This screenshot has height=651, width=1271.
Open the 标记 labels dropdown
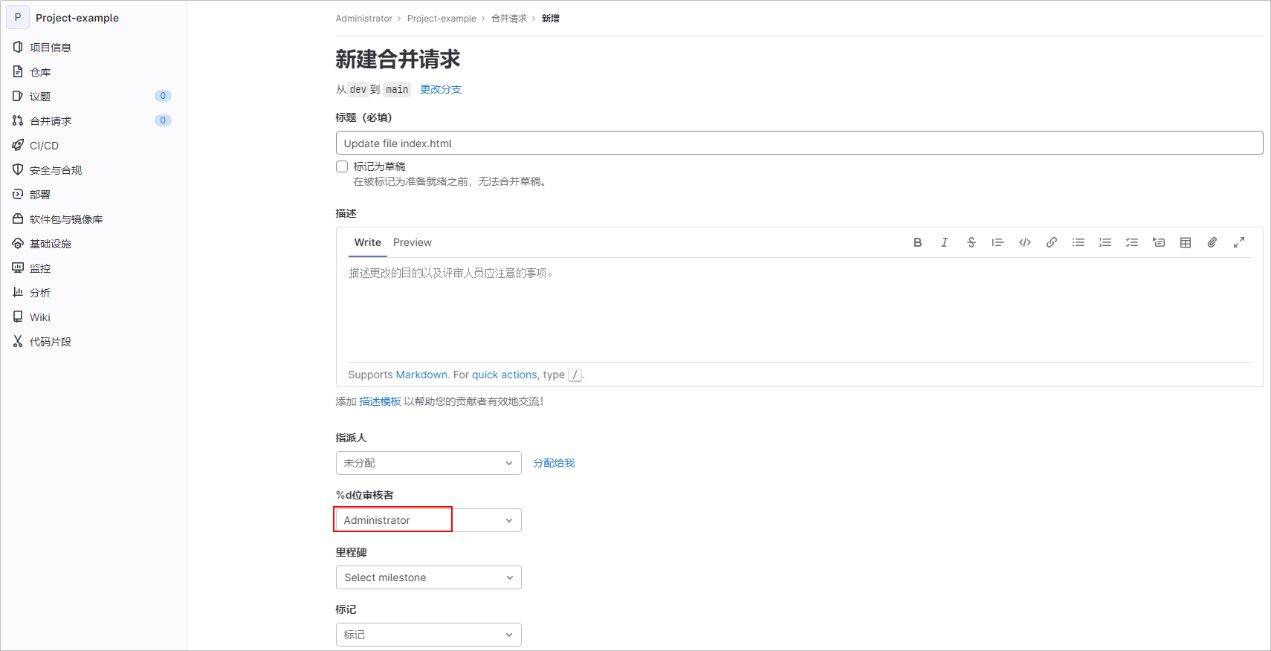point(428,634)
